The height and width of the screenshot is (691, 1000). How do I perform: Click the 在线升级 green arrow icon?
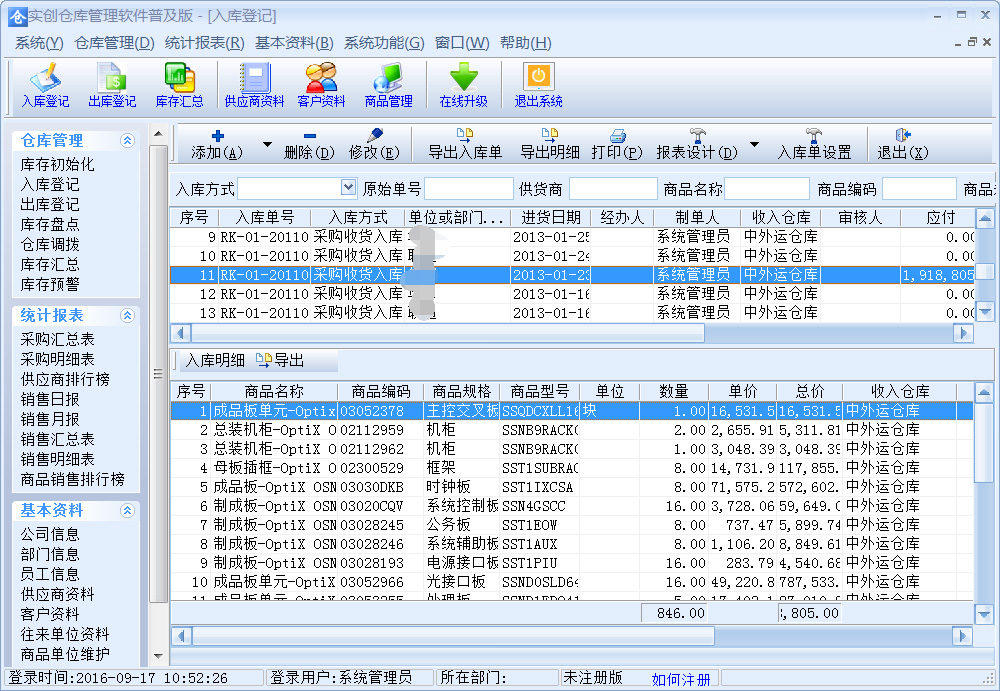coord(464,85)
